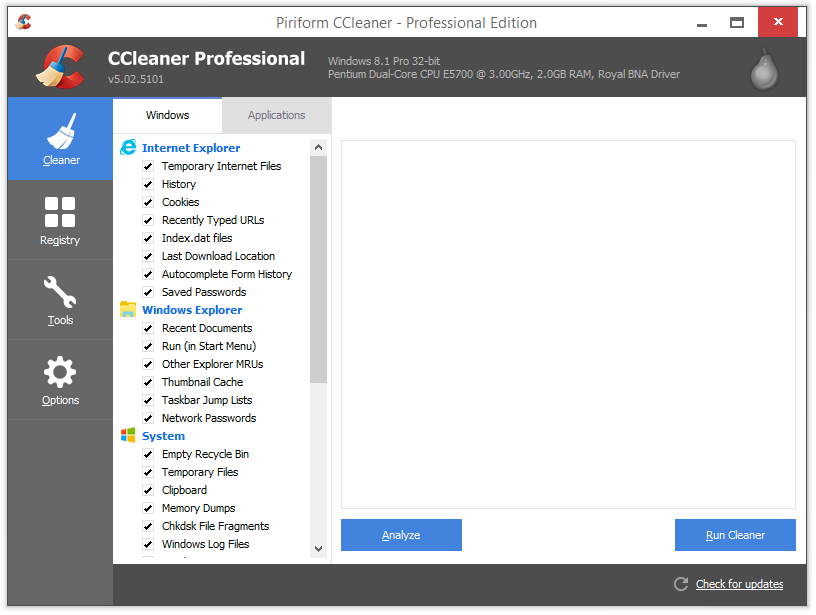Uncheck the Thumbnail Cache option
The width and height of the screenshot is (816, 615).
pyautogui.click(x=147, y=382)
